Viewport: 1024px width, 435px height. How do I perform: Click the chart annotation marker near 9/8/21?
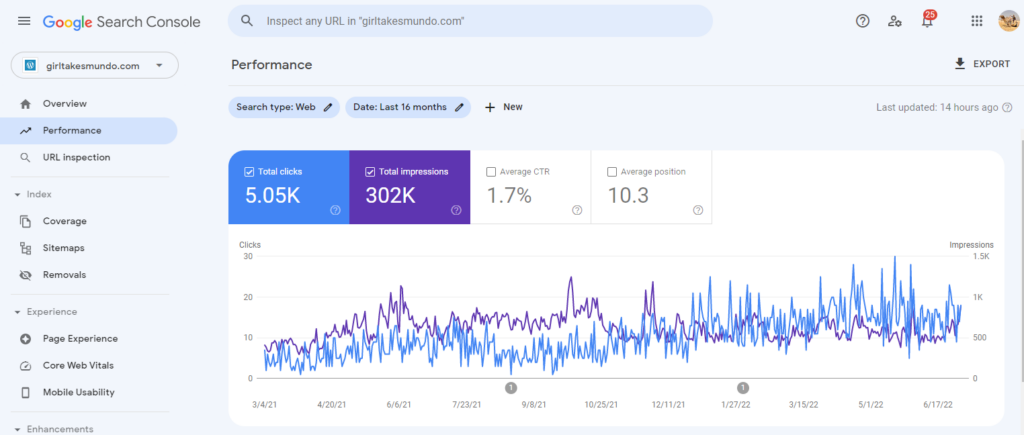point(510,388)
